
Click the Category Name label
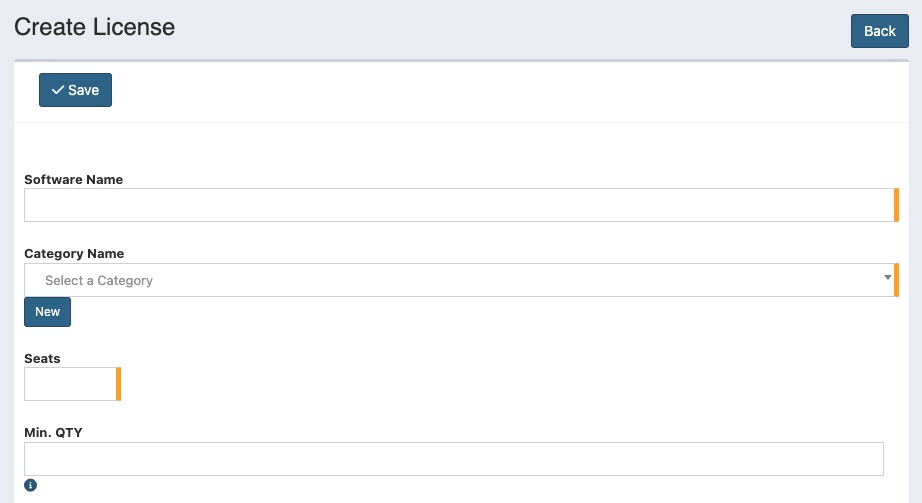click(74, 254)
